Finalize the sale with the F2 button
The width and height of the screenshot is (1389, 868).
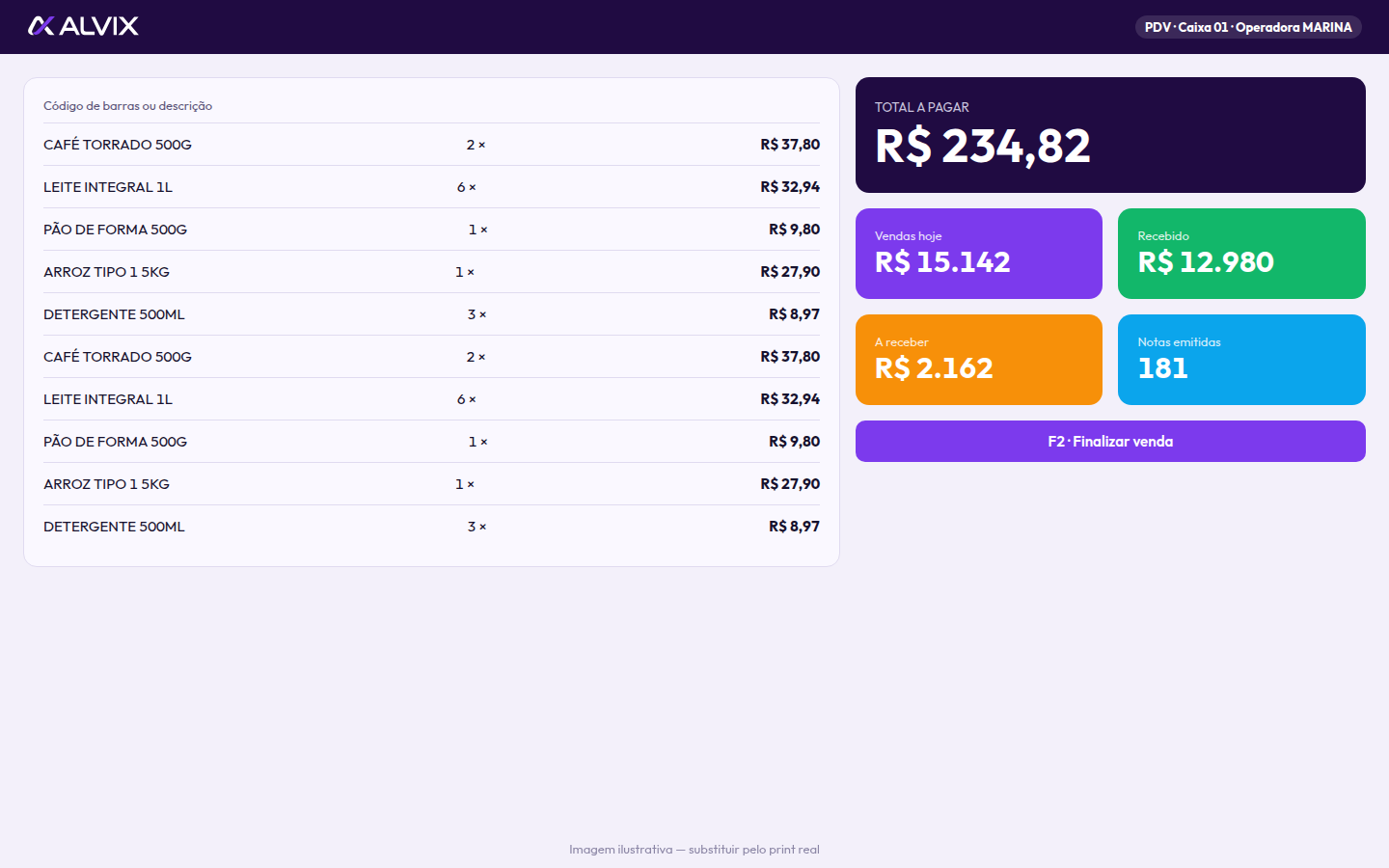pos(1110,442)
